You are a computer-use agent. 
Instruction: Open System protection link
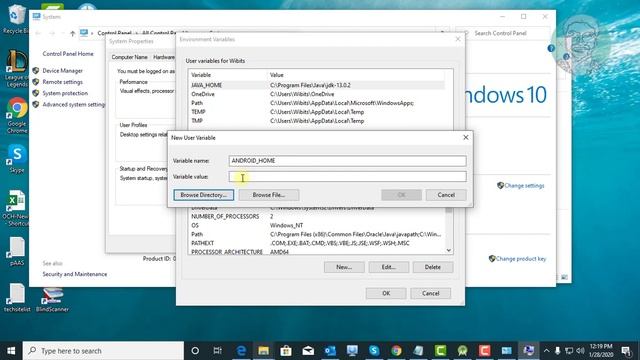click(x=65, y=93)
